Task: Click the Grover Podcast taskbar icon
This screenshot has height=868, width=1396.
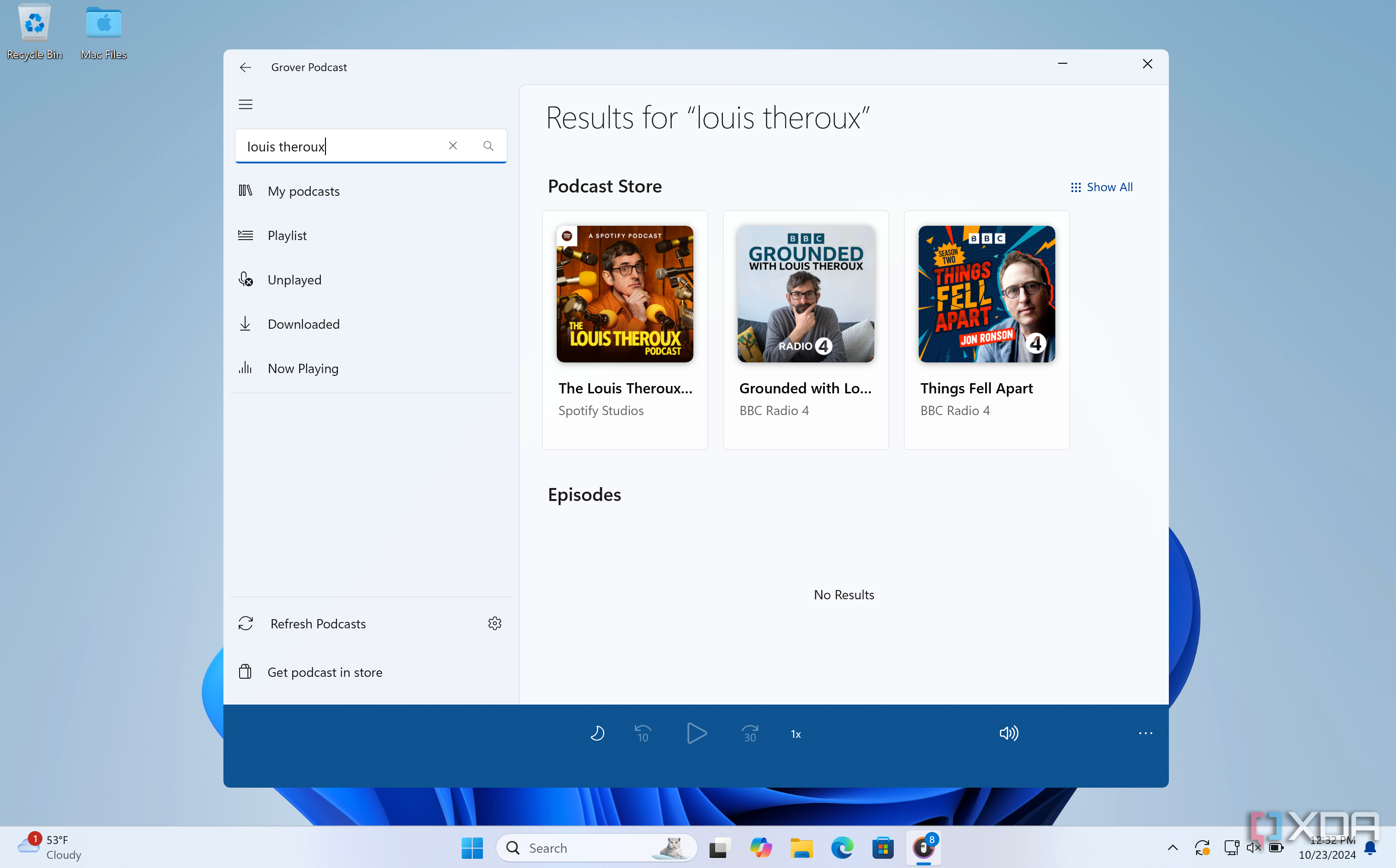Action: (x=924, y=848)
